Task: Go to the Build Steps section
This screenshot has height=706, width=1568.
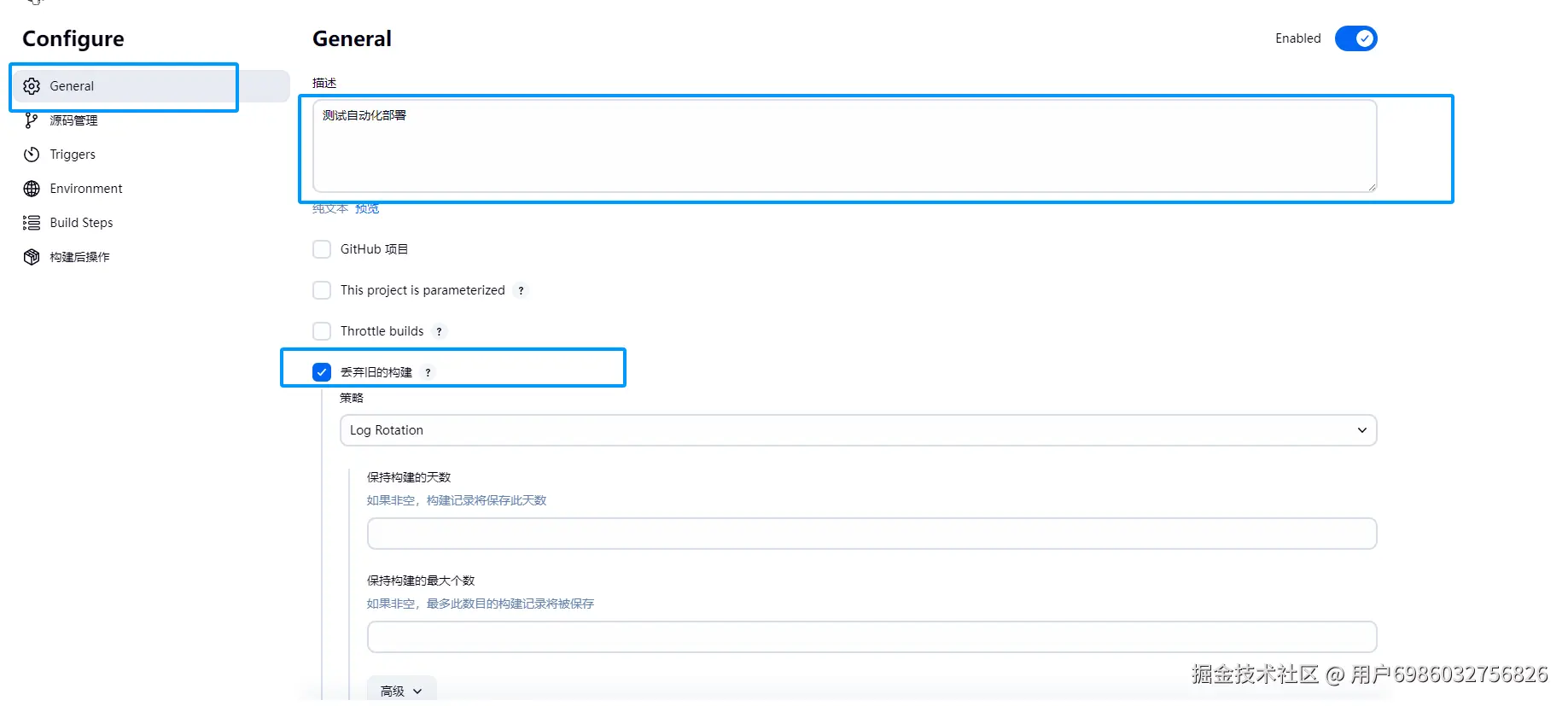Action: click(81, 223)
